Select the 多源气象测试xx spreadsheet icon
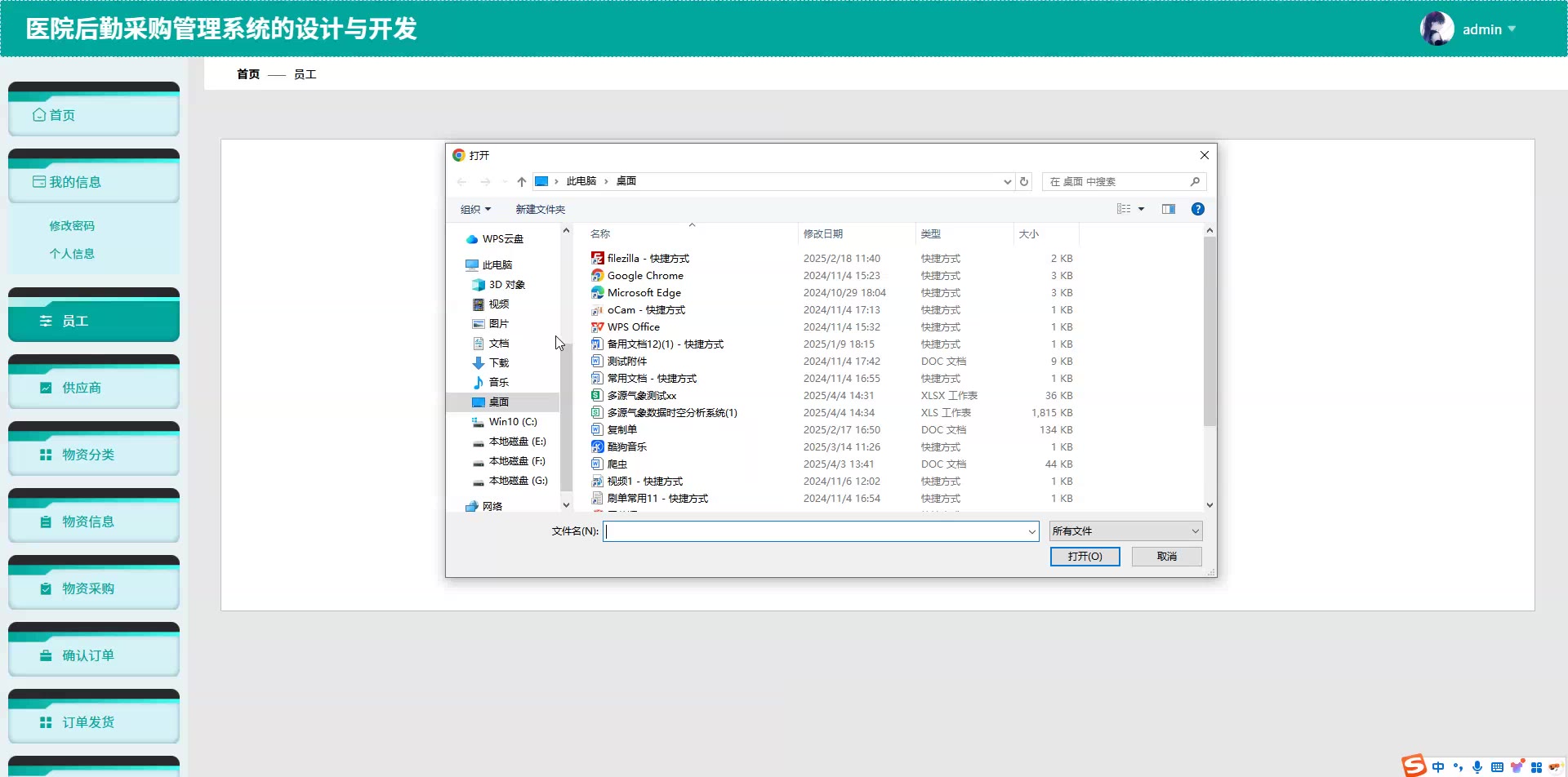Viewport: 1568px width, 777px height. coord(597,396)
